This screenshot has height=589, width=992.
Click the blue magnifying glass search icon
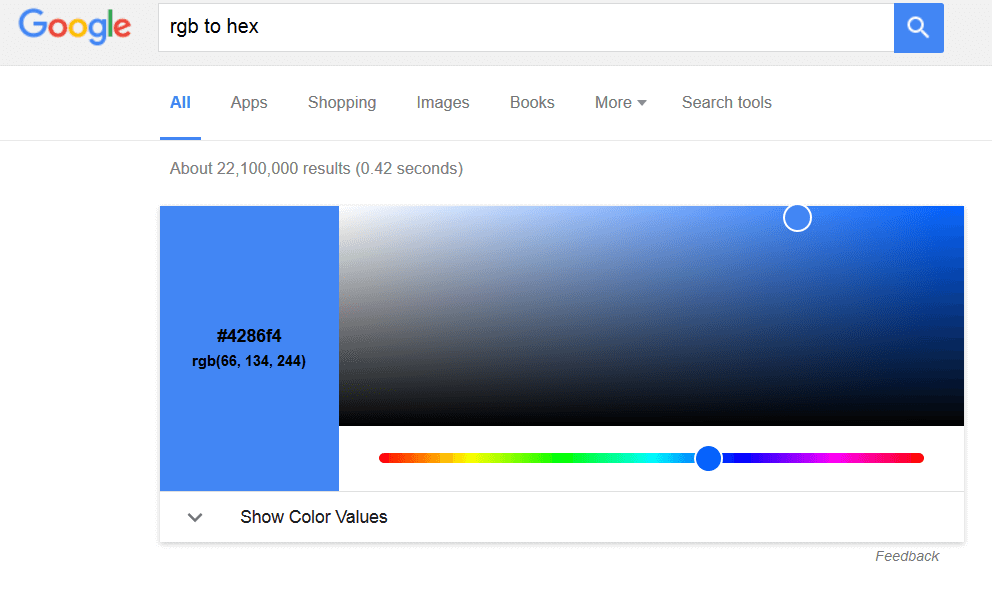918,28
